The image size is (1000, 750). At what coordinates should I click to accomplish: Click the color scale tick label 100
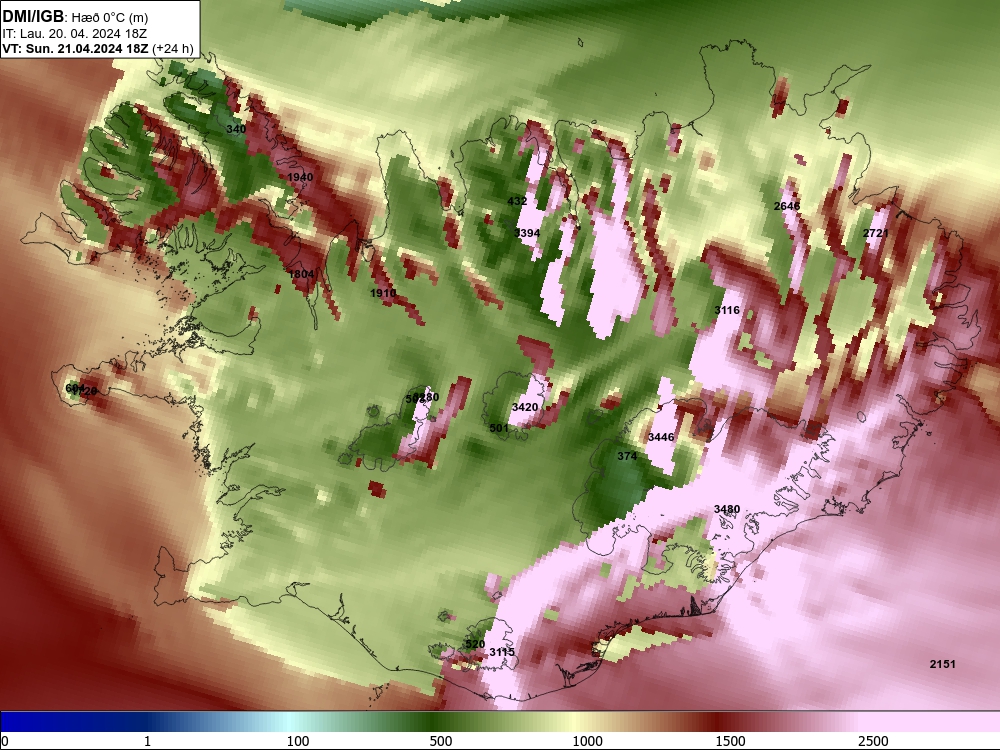coord(298,741)
